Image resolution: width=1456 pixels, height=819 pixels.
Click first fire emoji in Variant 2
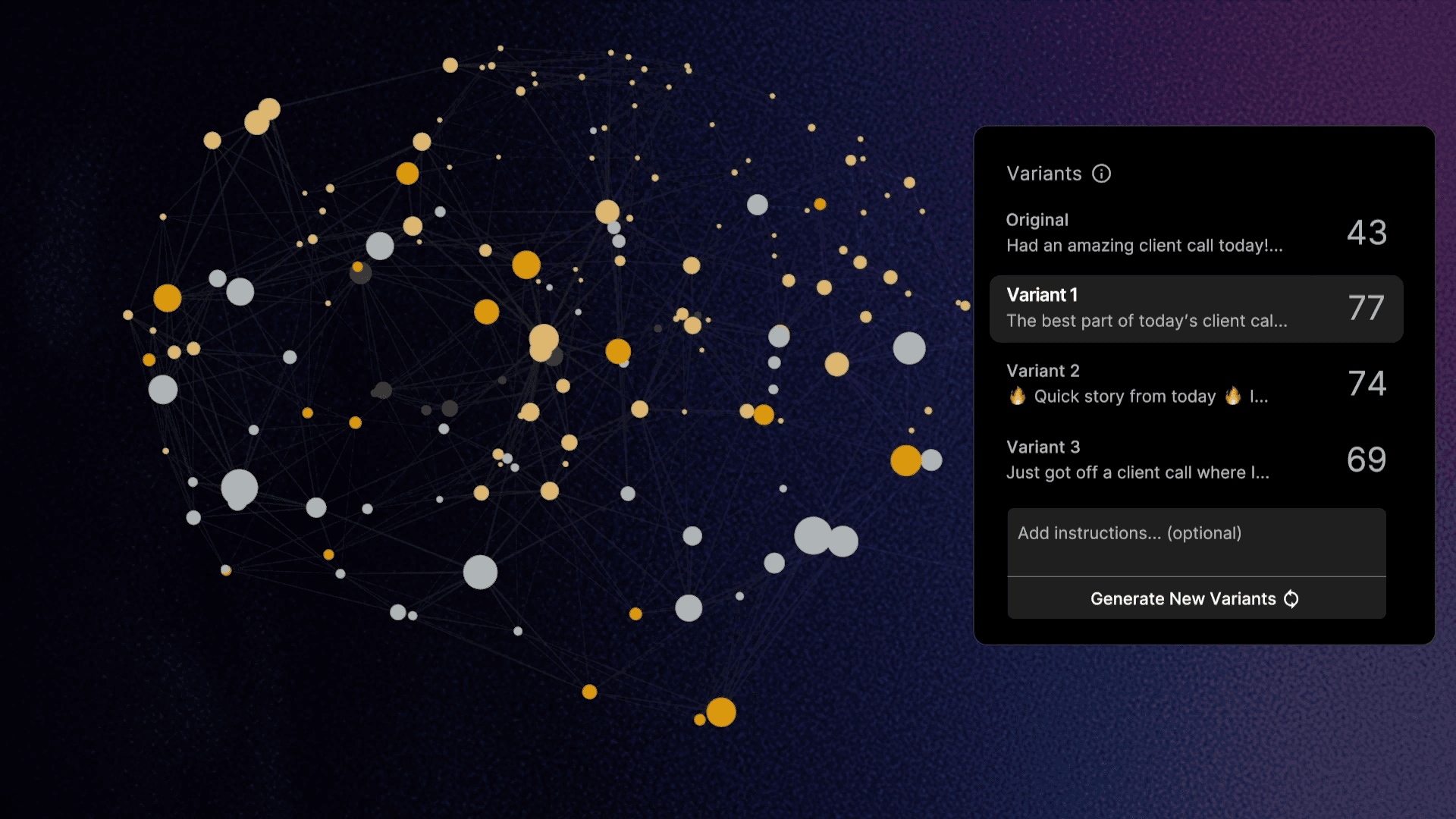1017,396
